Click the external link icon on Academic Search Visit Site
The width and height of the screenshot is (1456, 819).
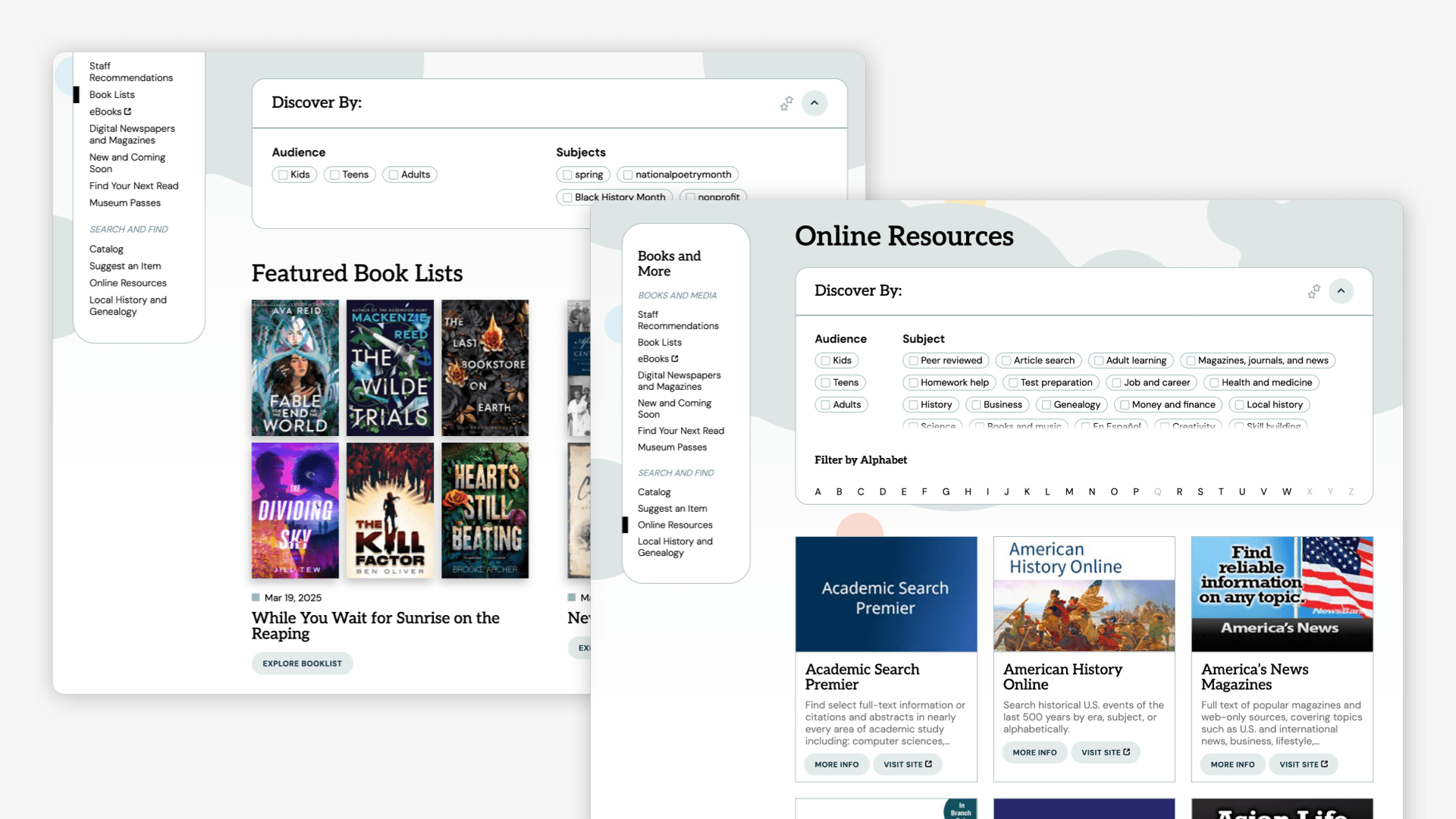coord(929,764)
